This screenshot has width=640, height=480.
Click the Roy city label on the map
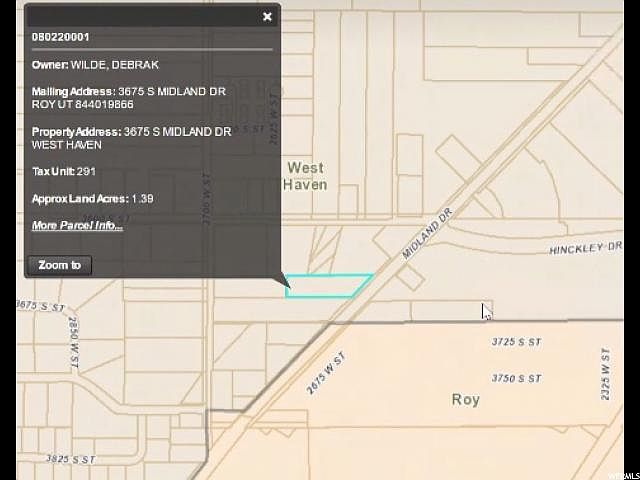(465, 399)
